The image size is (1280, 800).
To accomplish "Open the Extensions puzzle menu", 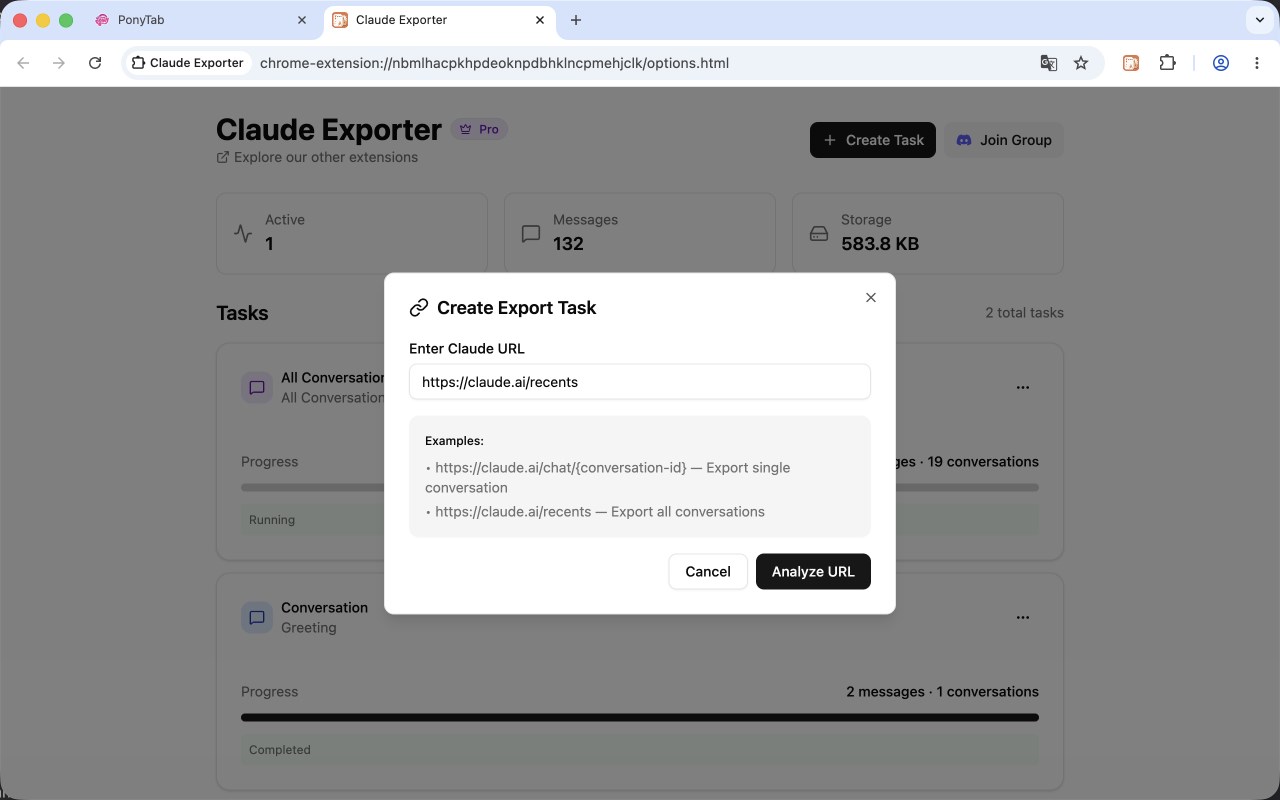I will (1167, 63).
